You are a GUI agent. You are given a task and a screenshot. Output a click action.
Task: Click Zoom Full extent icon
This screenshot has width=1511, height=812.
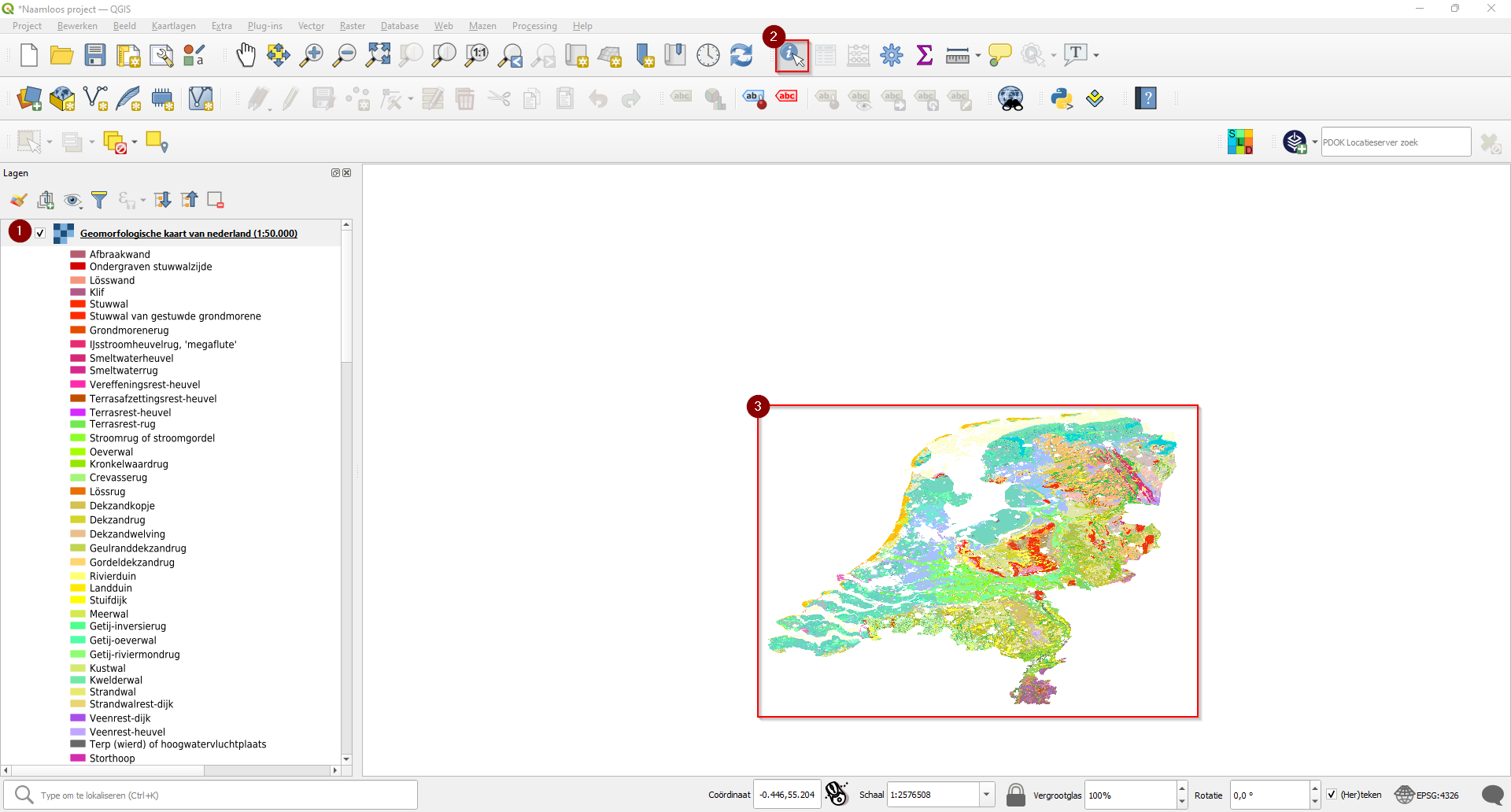(378, 55)
